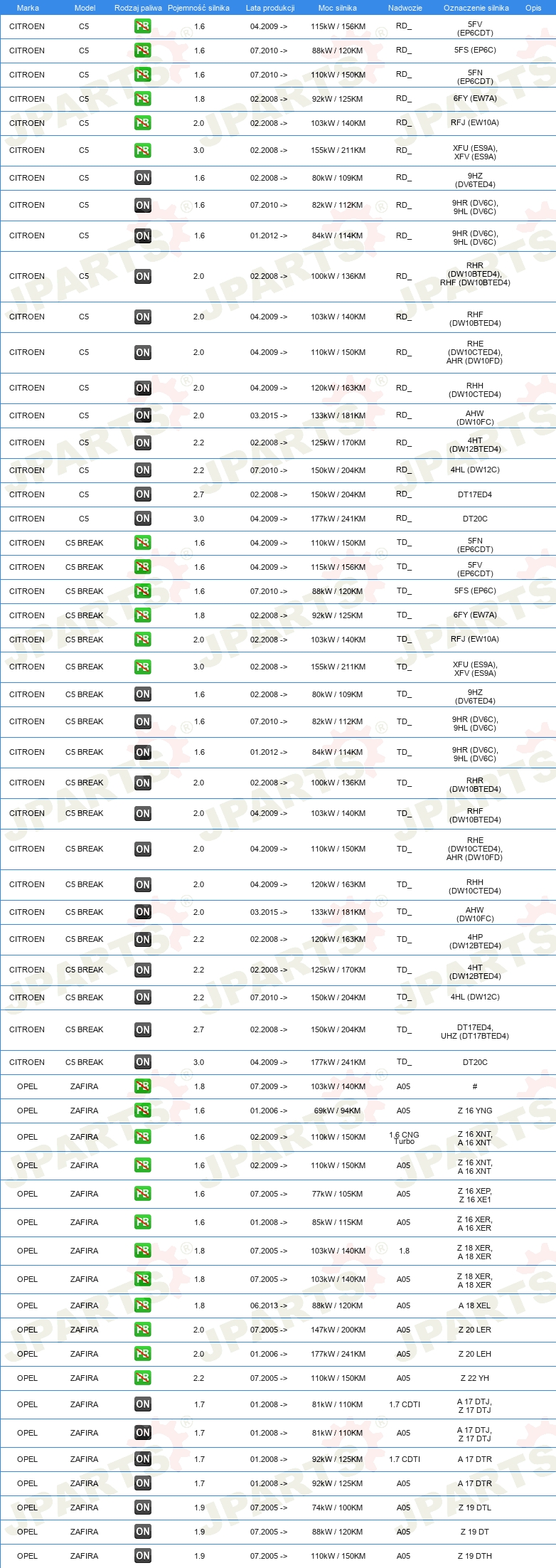Click the ON icon in C5 RD_ 2.7 DT17ED4 row
The height and width of the screenshot is (1568, 556).
click(x=143, y=494)
